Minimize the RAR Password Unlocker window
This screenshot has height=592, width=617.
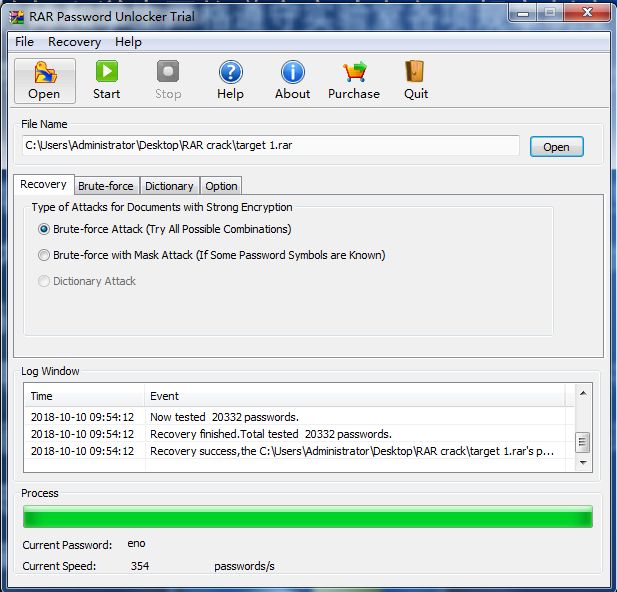523,13
